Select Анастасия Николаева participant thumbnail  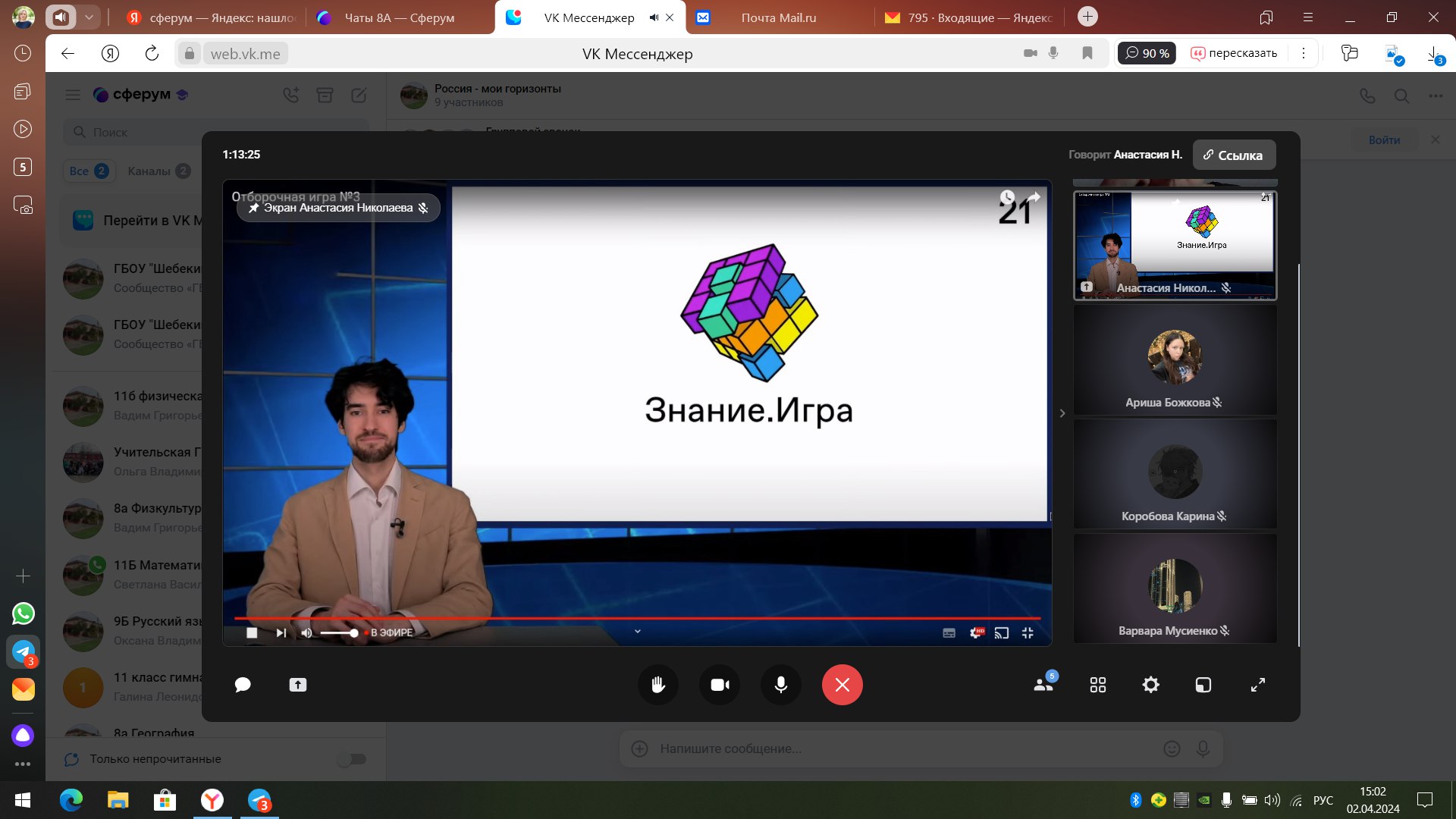tap(1175, 245)
